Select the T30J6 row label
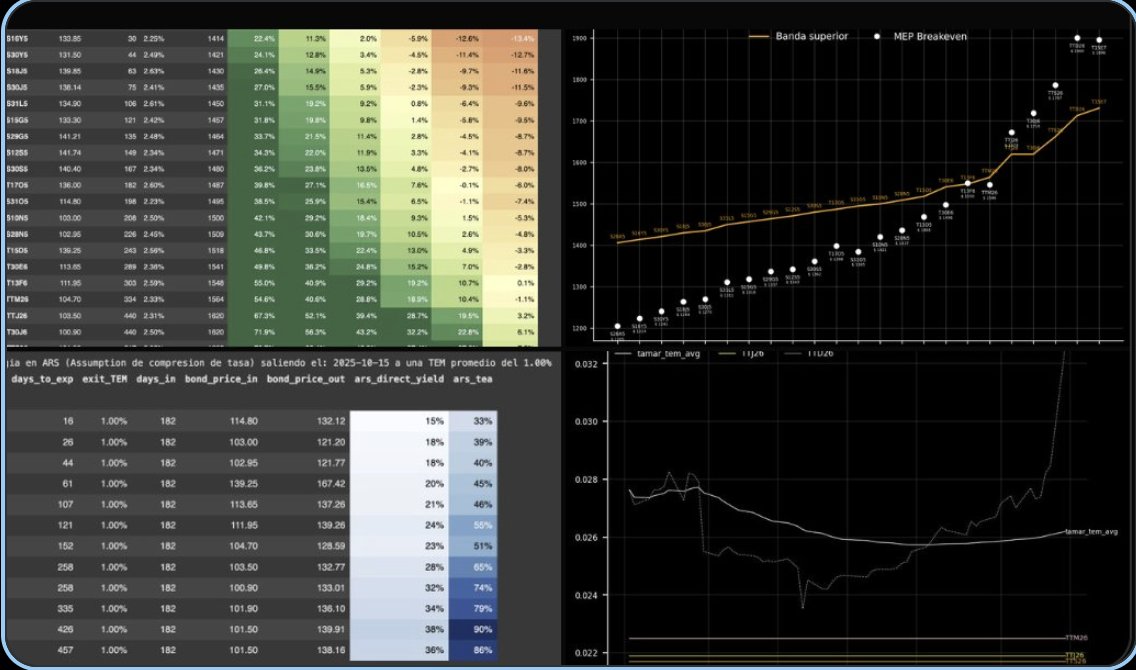 [17, 332]
